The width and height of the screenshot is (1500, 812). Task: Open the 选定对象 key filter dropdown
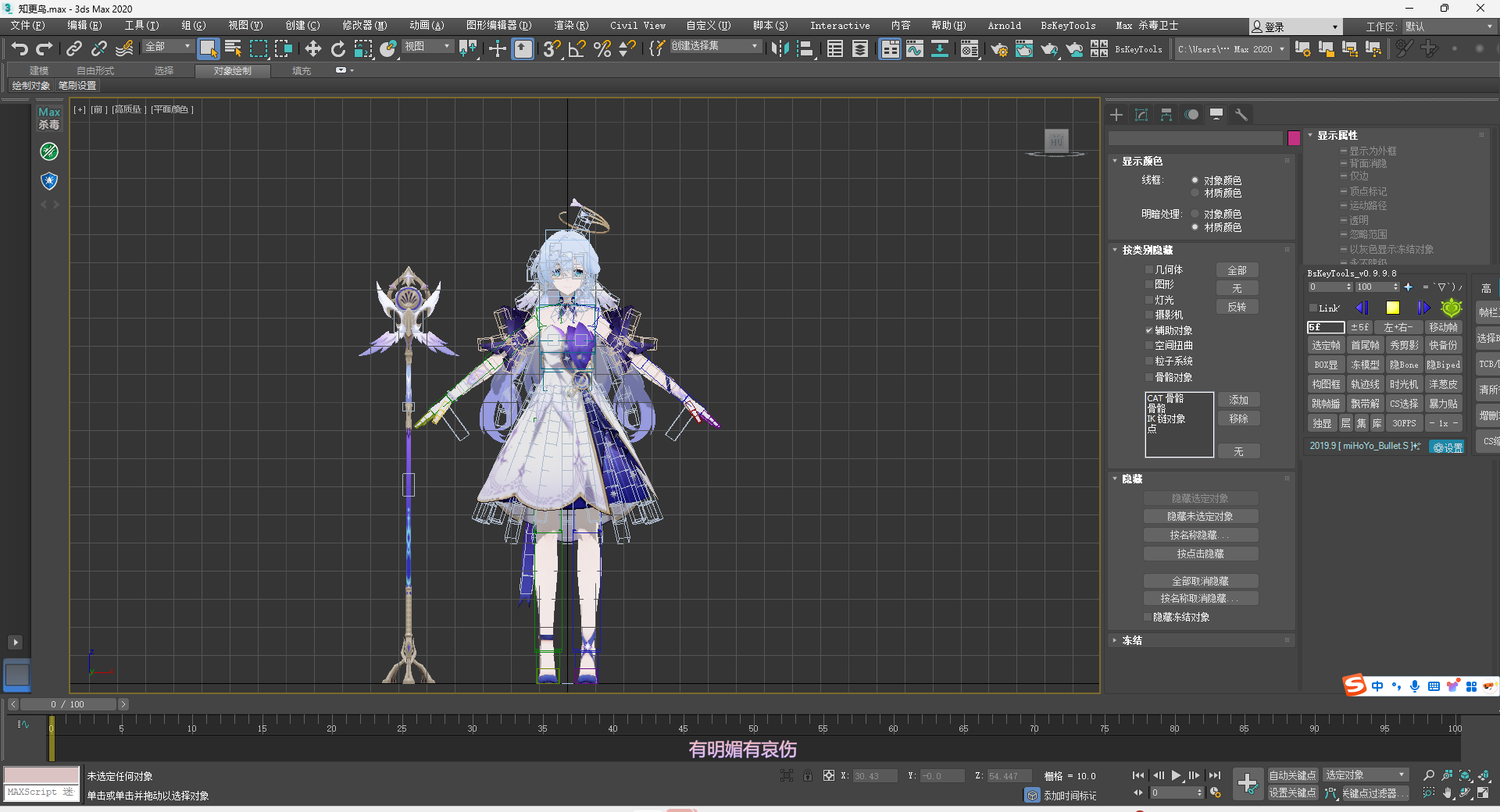[x=1365, y=775]
